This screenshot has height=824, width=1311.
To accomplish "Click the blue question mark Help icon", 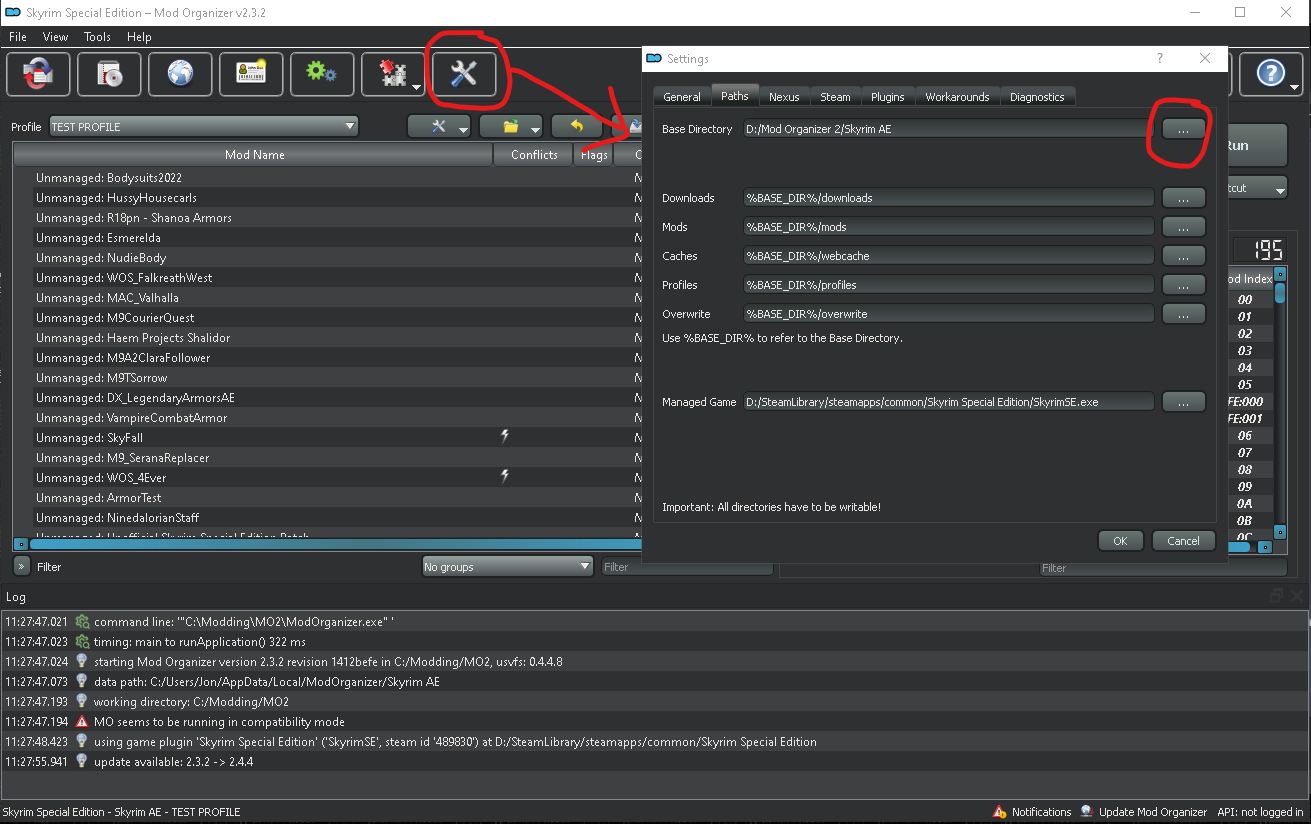I will [x=1269, y=74].
